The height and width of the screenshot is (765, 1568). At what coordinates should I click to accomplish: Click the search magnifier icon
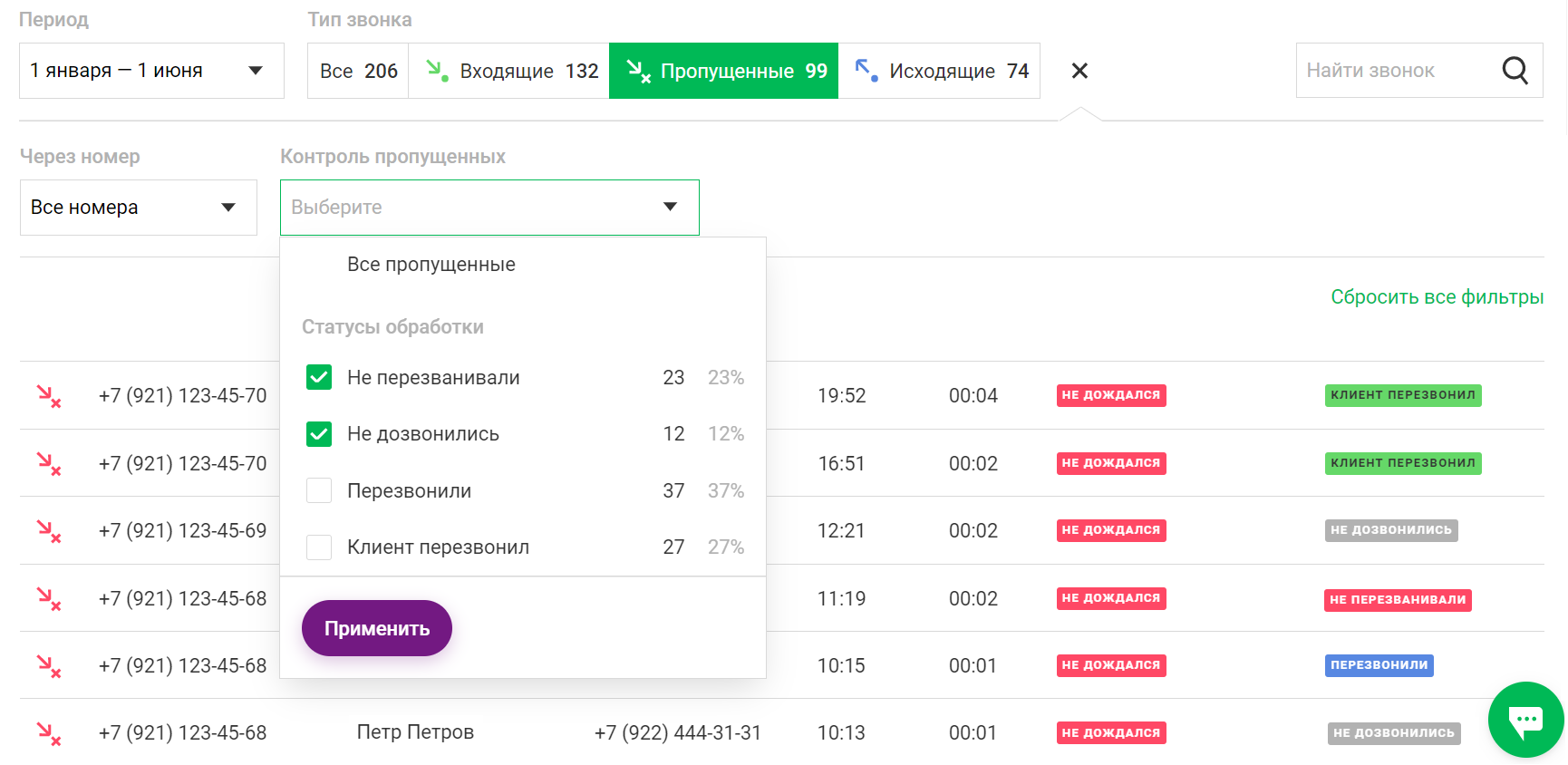[1515, 71]
